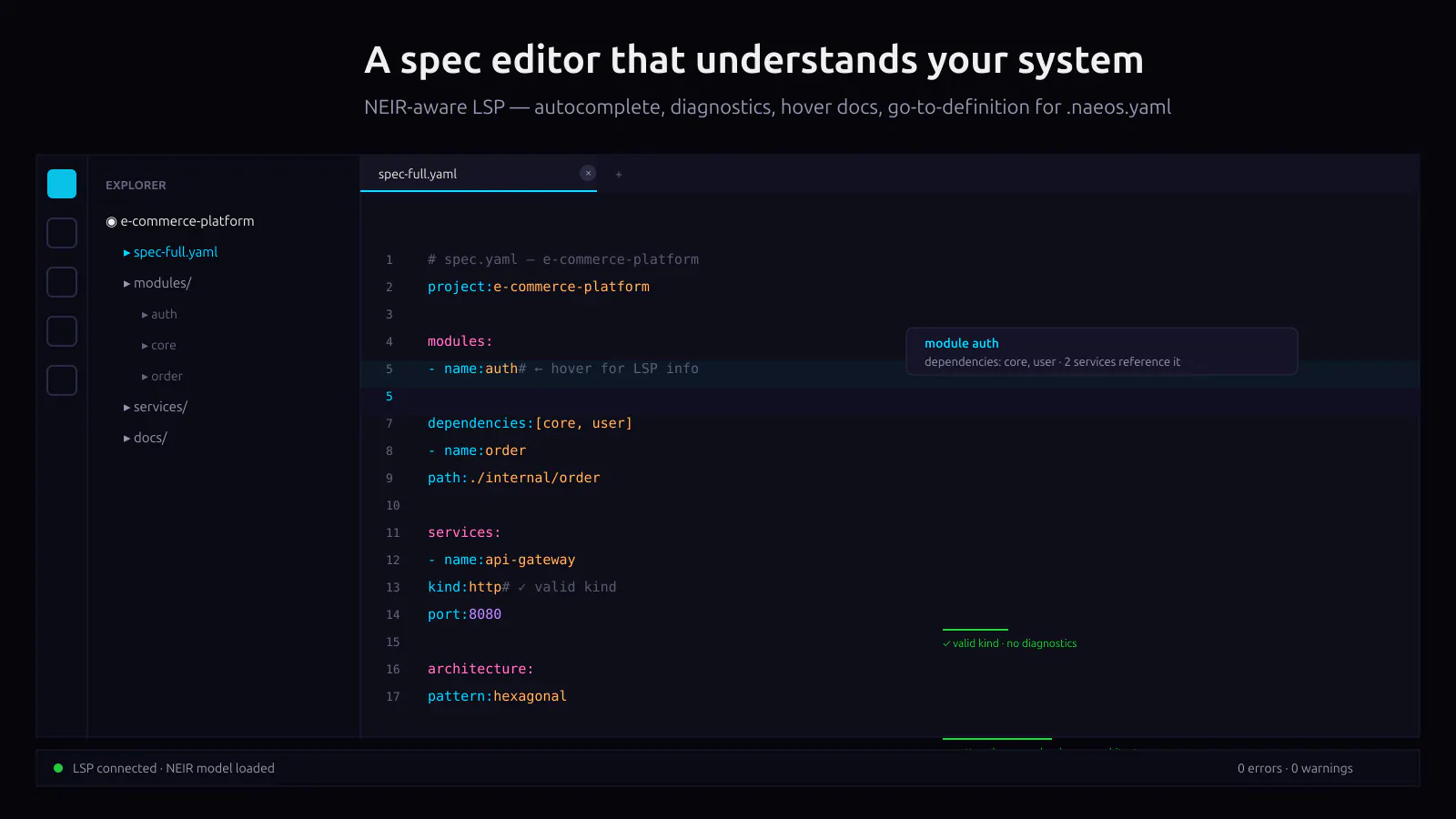Click the 'port:8080' line
Viewport: 1456px width, 819px height.
click(x=464, y=614)
